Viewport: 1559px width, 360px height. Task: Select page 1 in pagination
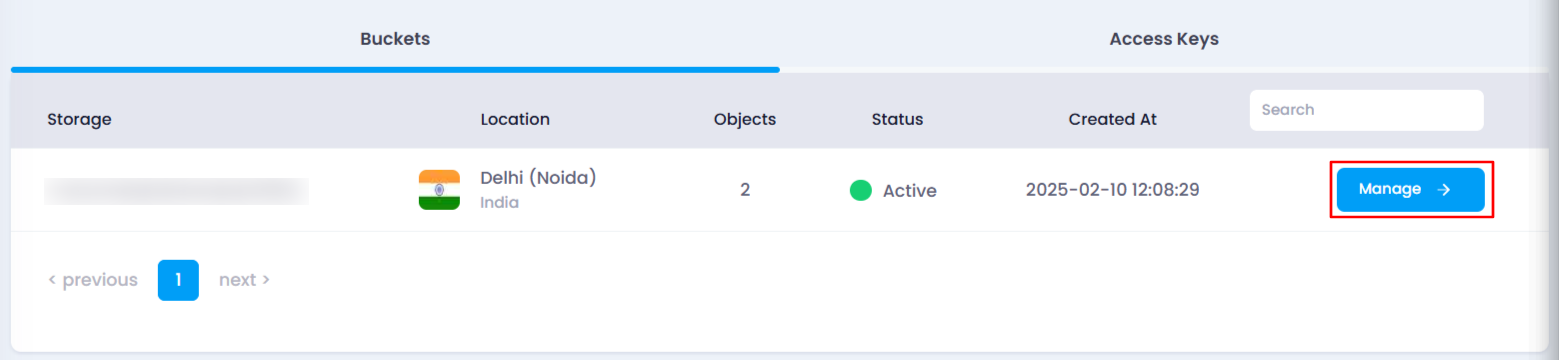pyautogui.click(x=178, y=280)
